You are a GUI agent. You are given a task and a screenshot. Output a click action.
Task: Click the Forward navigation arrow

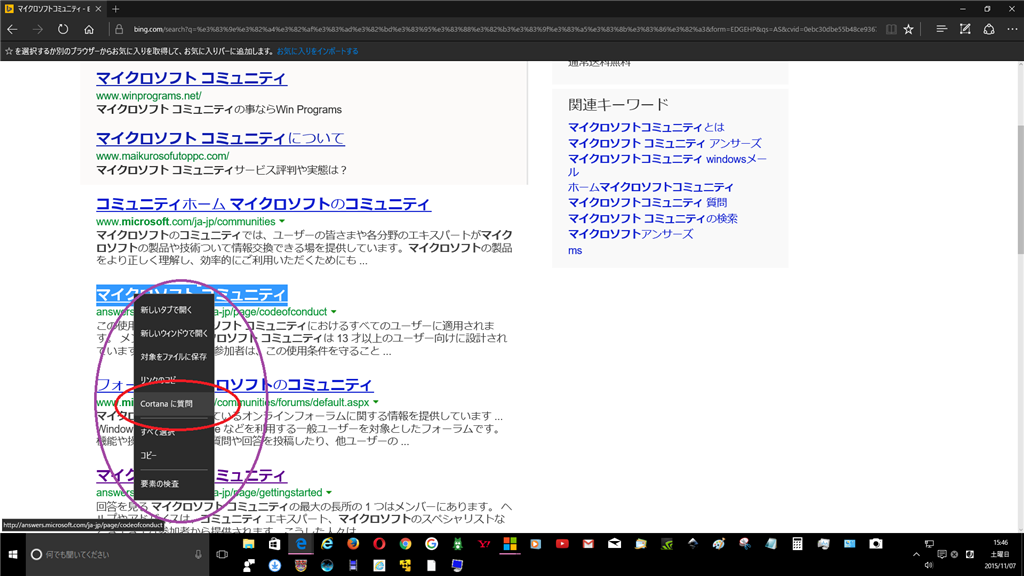37,29
